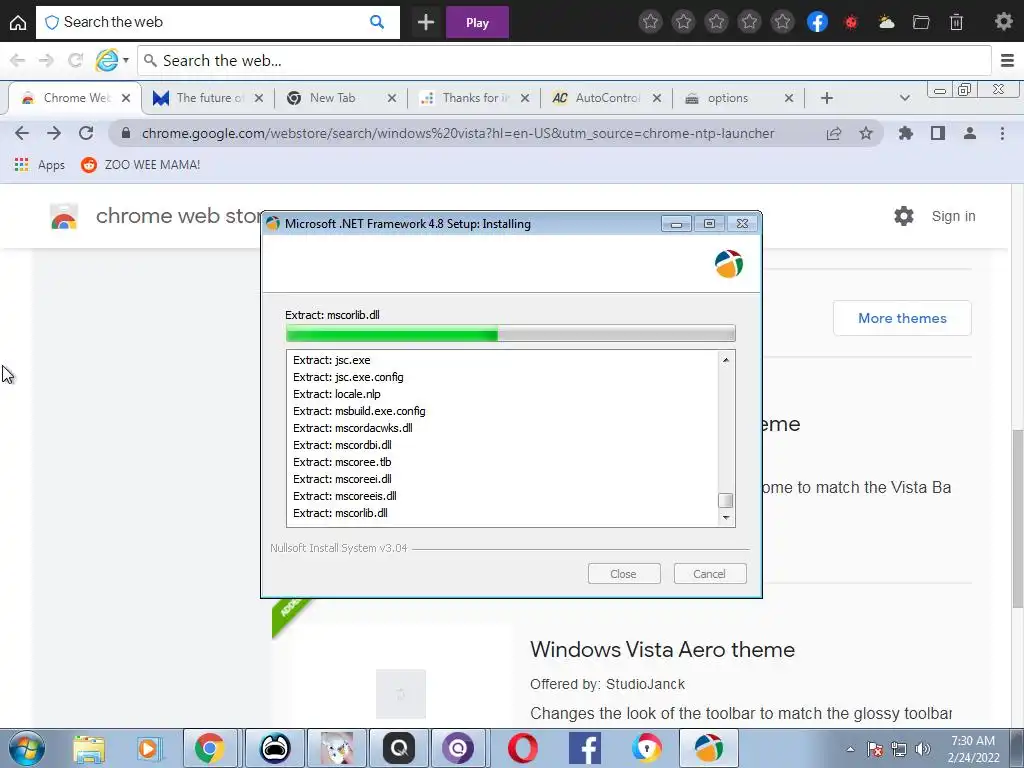Open new Chrome tab with plus button
The height and width of the screenshot is (768, 1024).
pyautogui.click(x=827, y=98)
